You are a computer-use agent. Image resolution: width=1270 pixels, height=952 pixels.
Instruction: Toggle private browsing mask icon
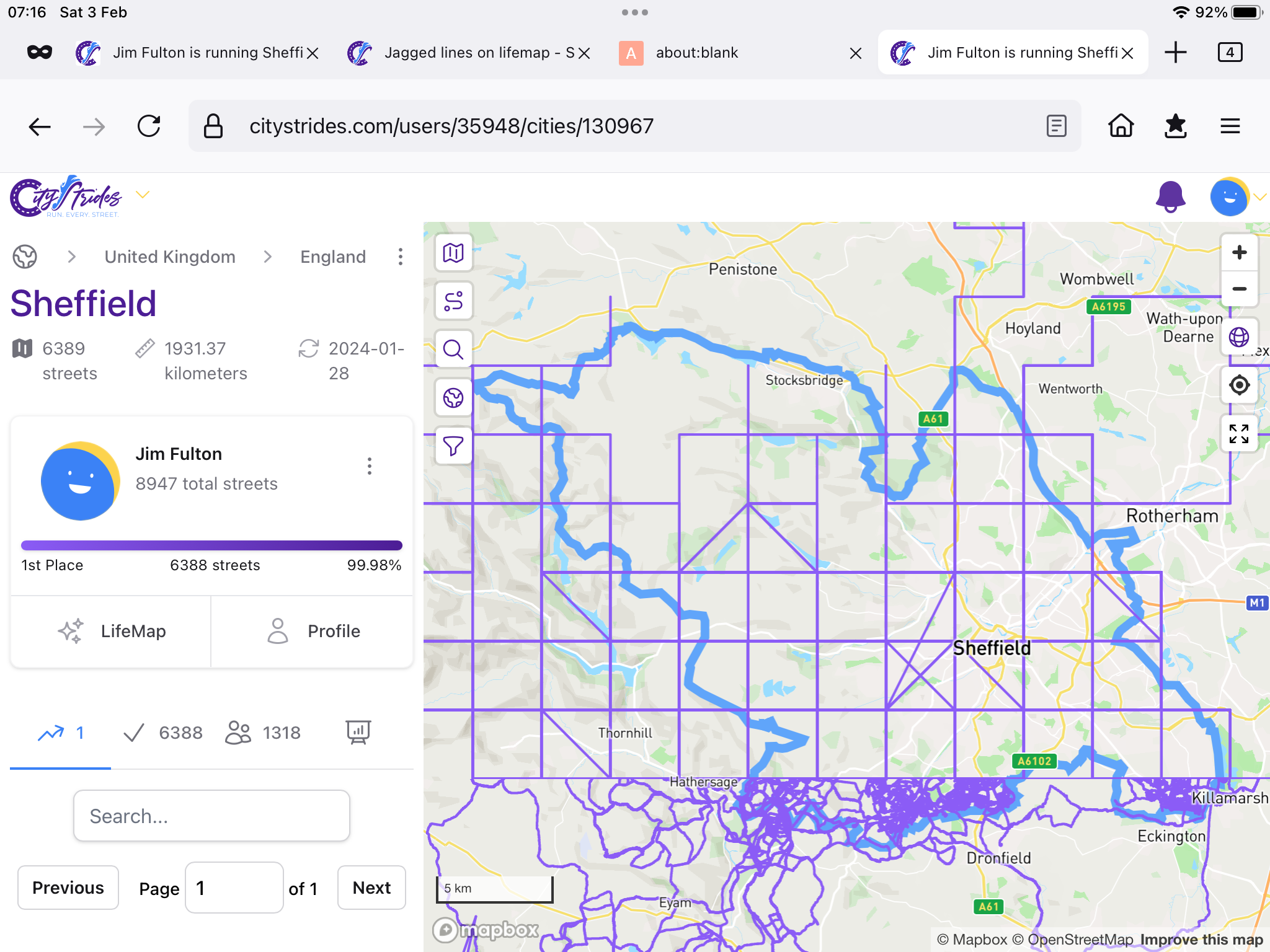click(x=40, y=53)
